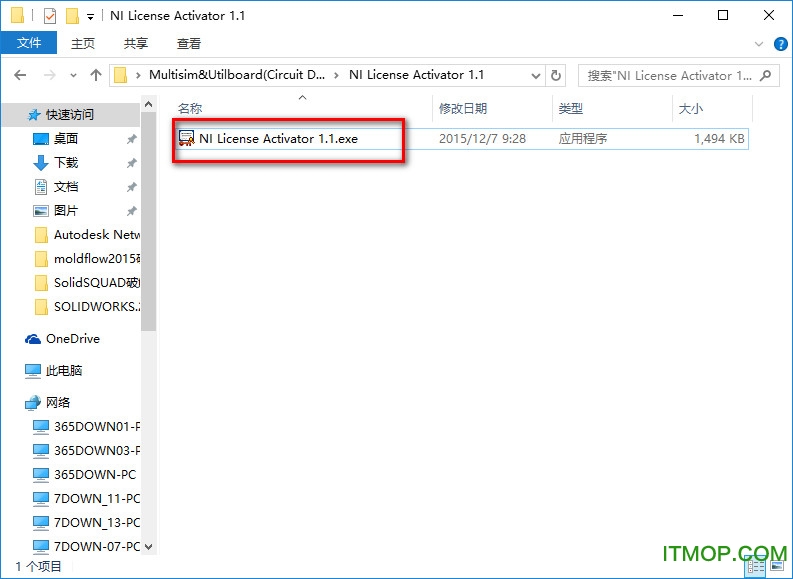Select the NI License Activator 1.1 breadcrumb
The width and height of the screenshot is (793, 579).
tap(416, 75)
